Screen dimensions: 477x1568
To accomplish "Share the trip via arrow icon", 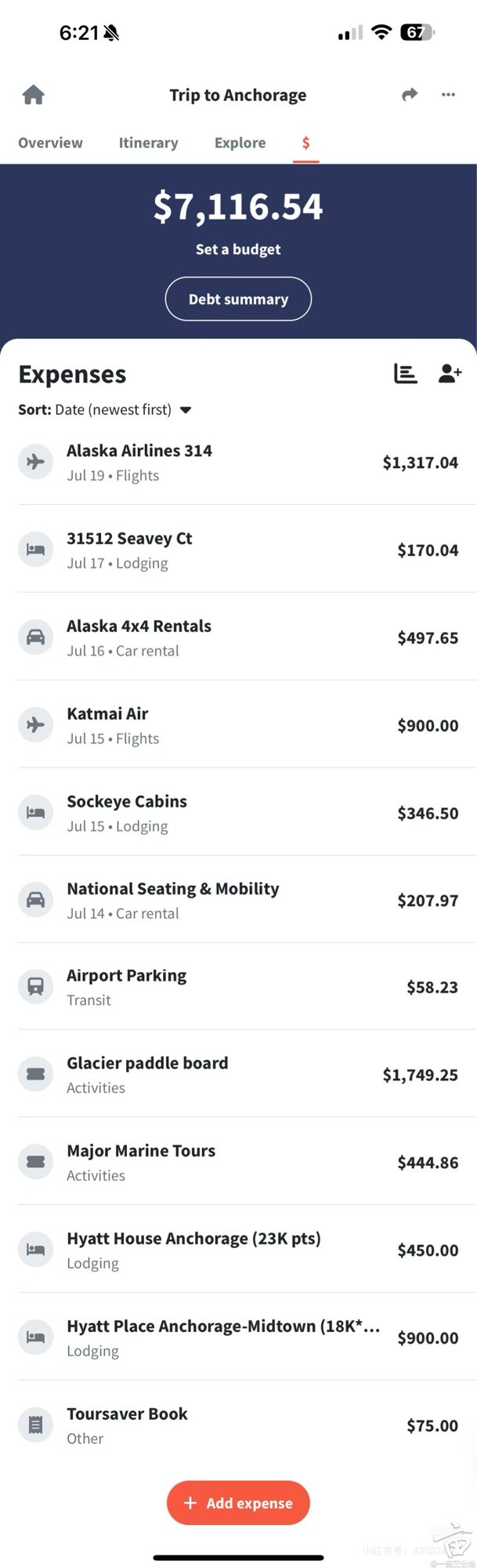I will [410, 95].
